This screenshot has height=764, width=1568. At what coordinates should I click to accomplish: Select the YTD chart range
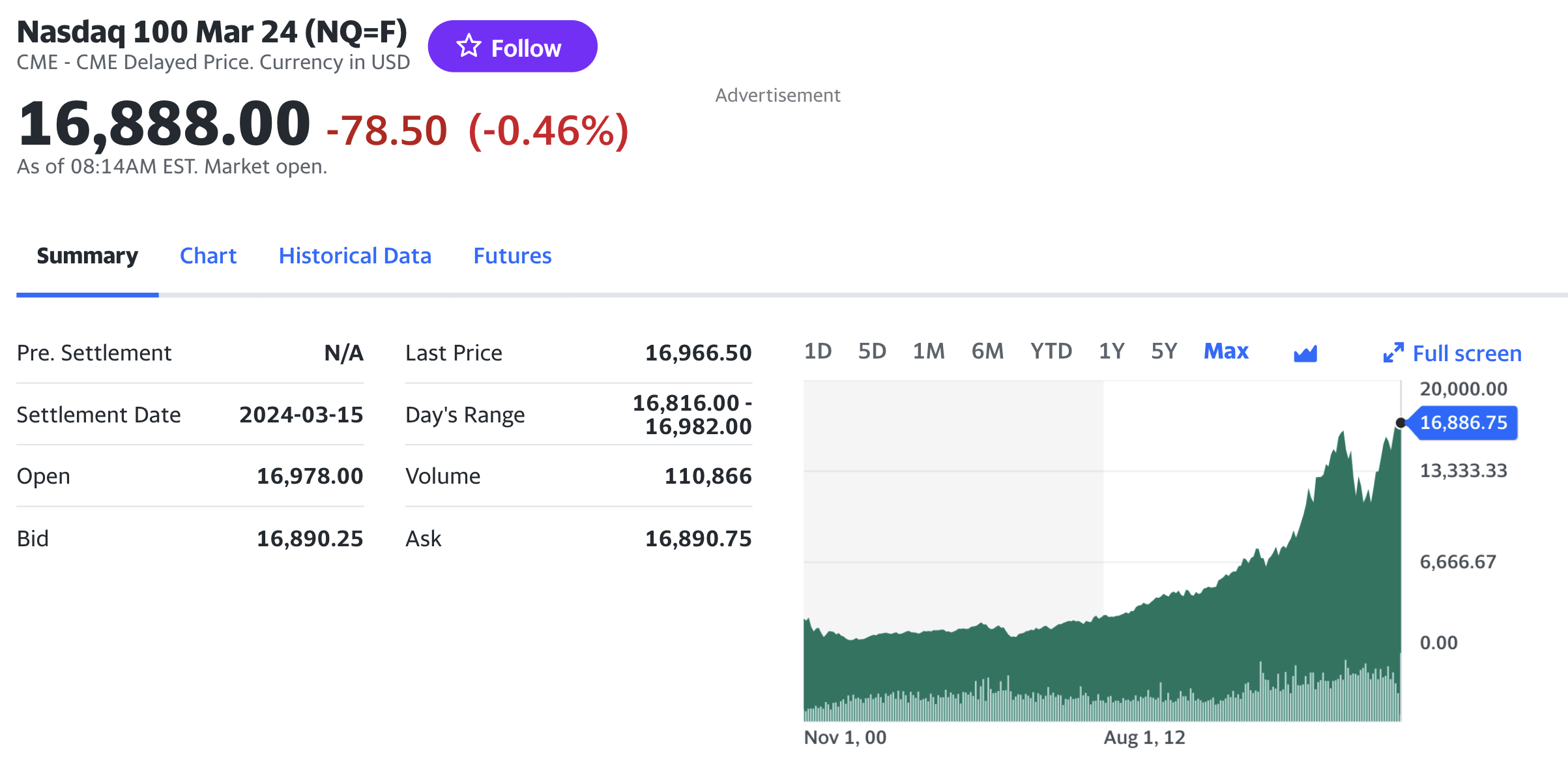click(x=1051, y=351)
